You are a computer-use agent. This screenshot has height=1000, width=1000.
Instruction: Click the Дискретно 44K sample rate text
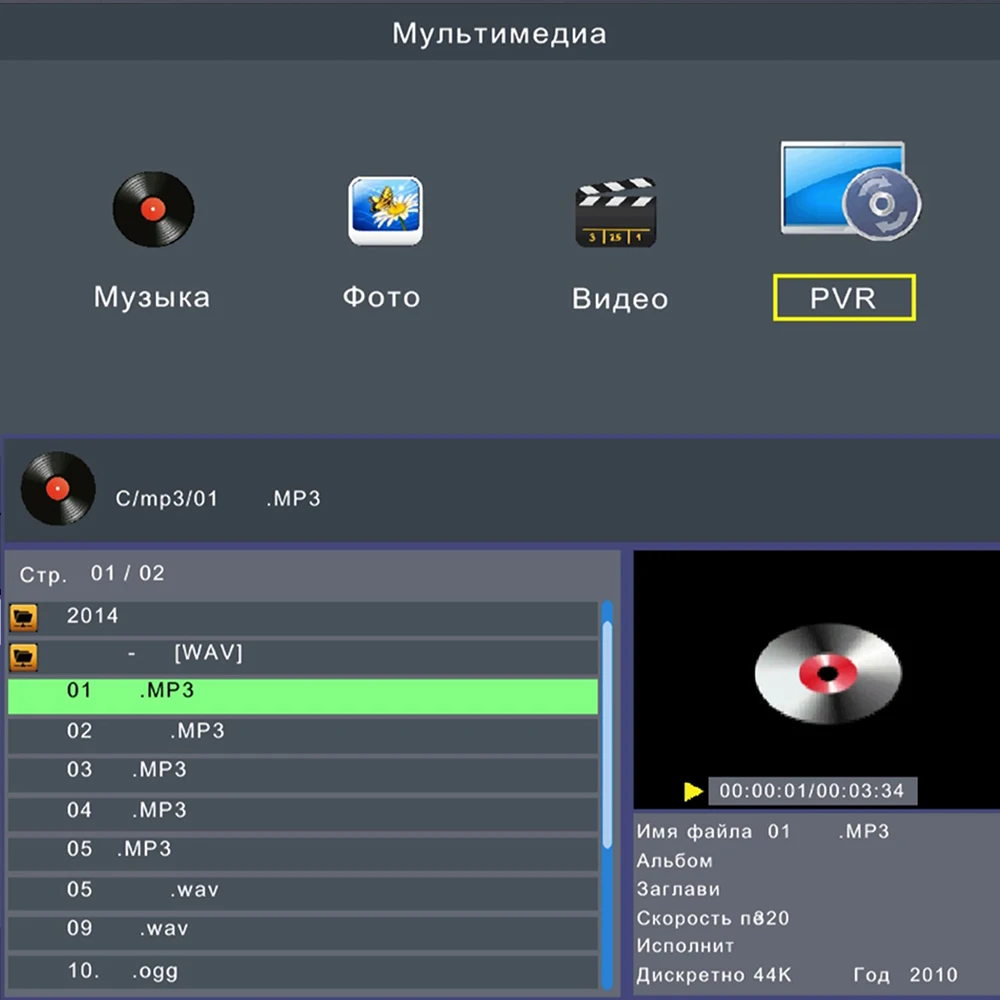[714, 975]
